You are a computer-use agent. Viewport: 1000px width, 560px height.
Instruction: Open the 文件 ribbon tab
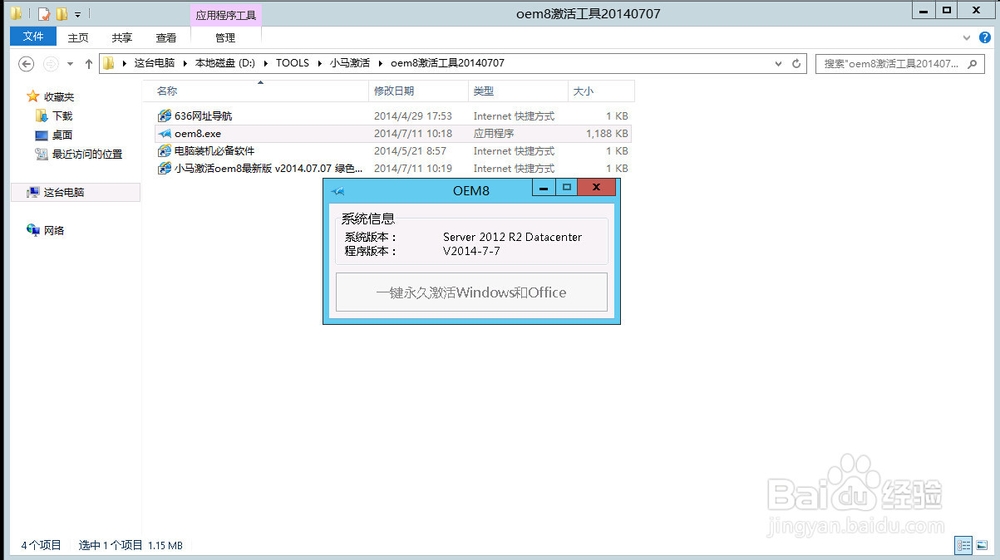(x=33, y=36)
